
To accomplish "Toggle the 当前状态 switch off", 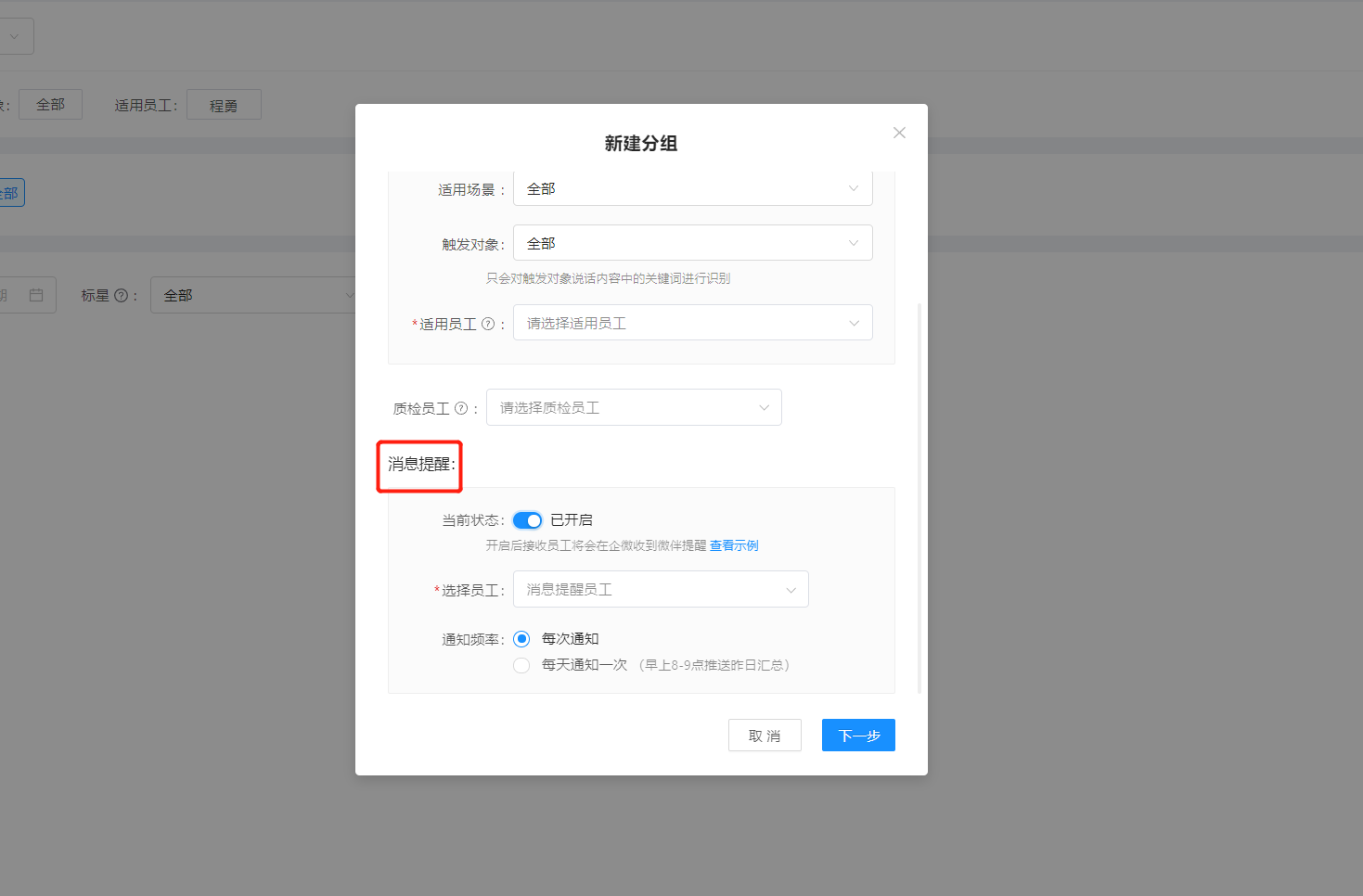I will (x=527, y=520).
